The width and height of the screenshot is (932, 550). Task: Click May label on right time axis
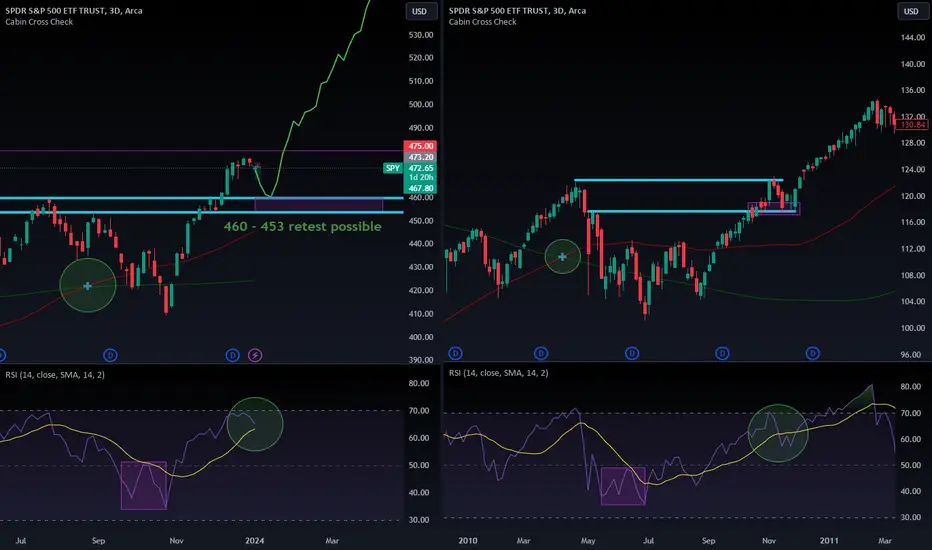pyautogui.click(x=588, y=540)
